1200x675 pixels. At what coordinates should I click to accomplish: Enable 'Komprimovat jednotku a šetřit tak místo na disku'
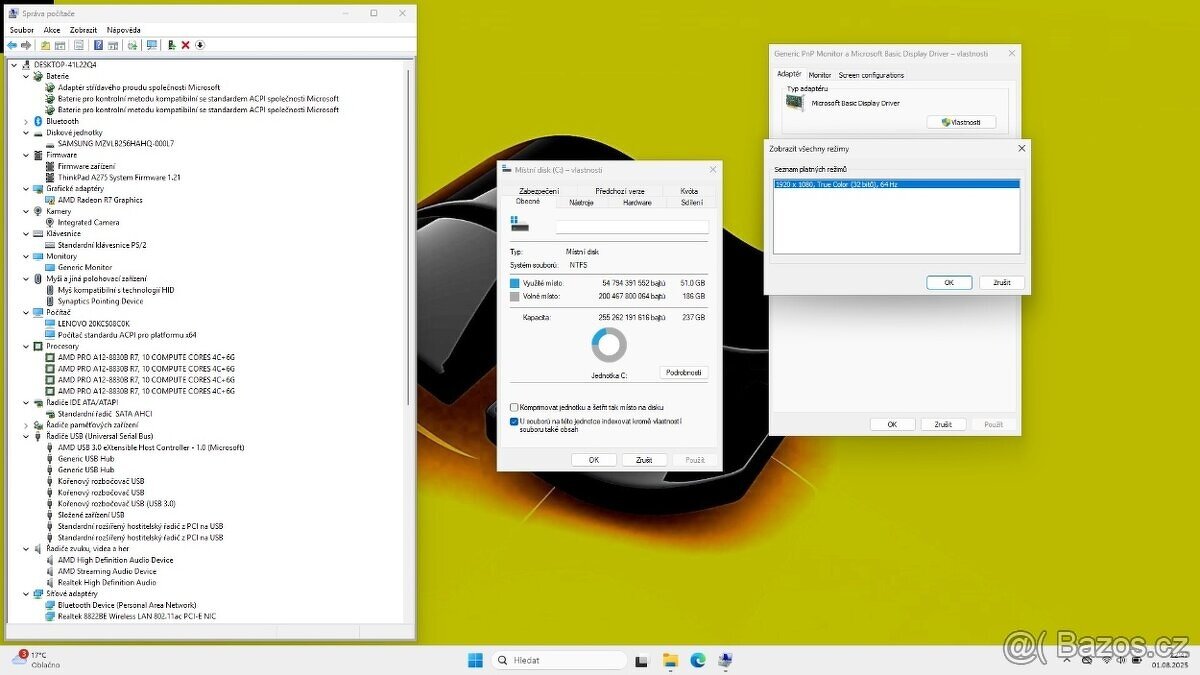tap(514, 406)
